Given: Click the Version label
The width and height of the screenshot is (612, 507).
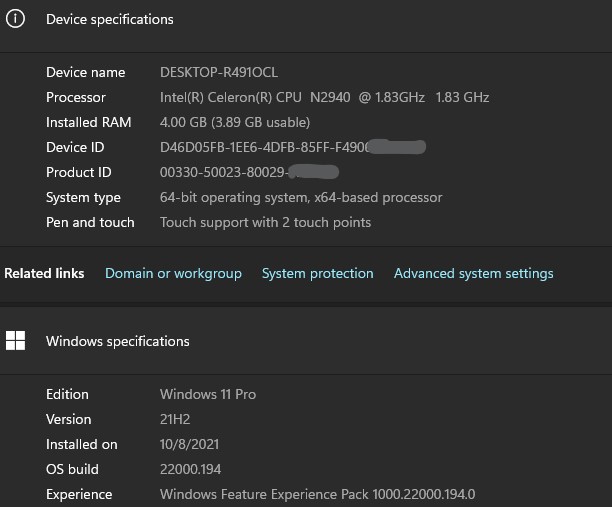Looking at the screenshot, I should [x=69, y=419].
